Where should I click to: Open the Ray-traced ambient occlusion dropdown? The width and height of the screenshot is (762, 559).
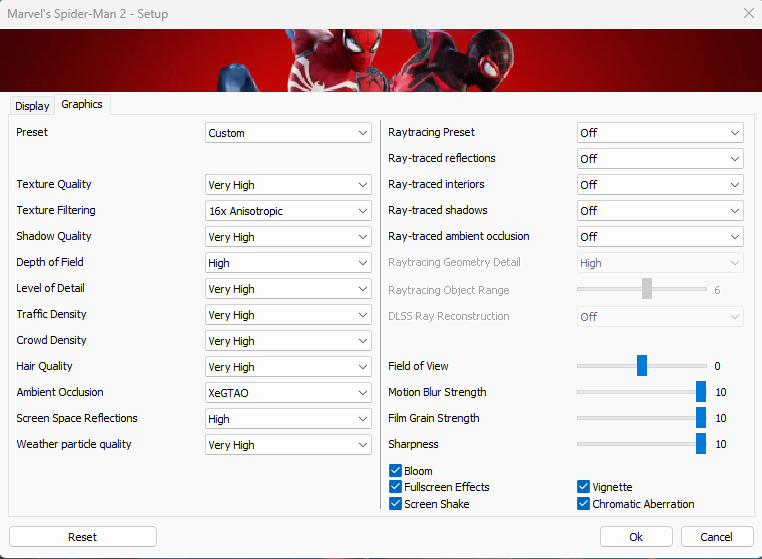coord(660,237)
